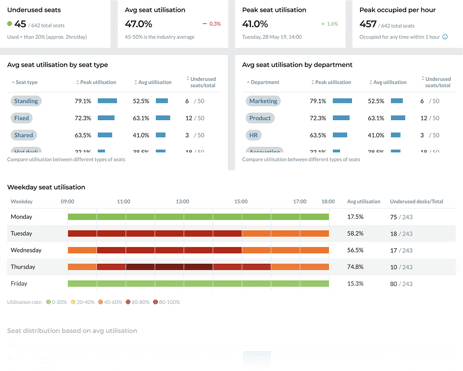Viewport: 463px width, 371px height.
Task: Open the Shared seat type tag
Action: tap(24, 135)
